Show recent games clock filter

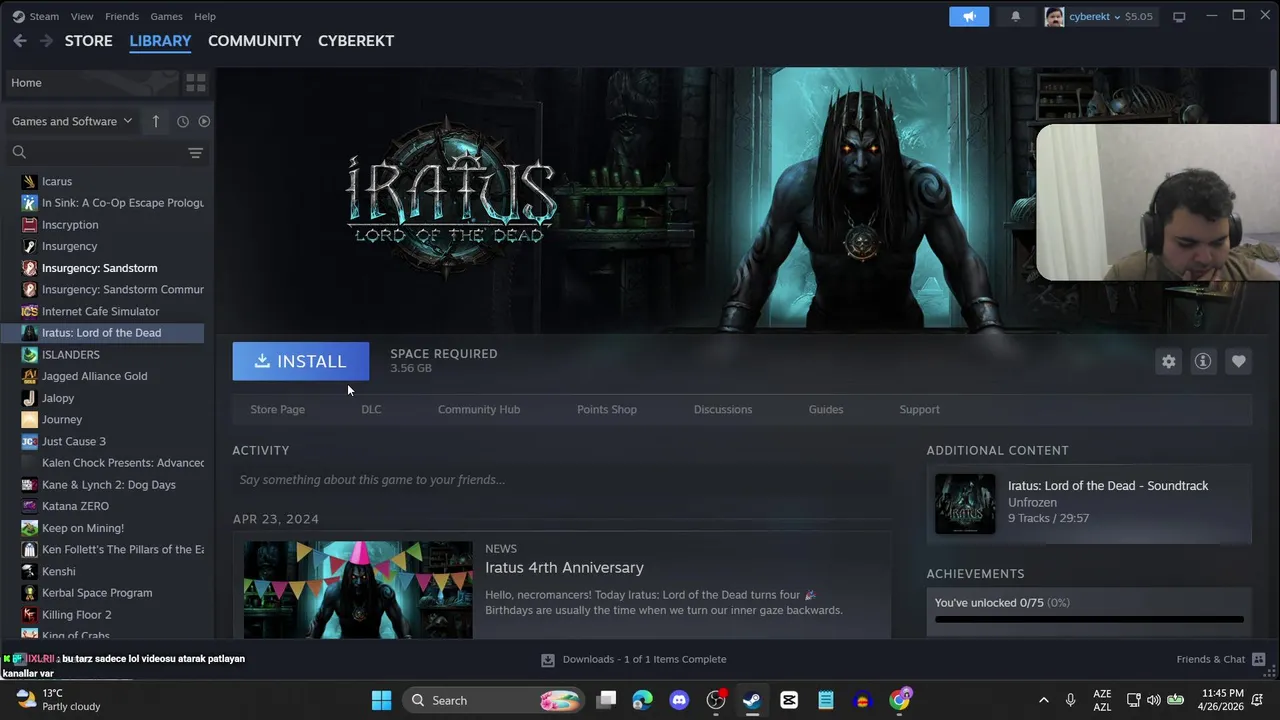[x=183, y=121]
